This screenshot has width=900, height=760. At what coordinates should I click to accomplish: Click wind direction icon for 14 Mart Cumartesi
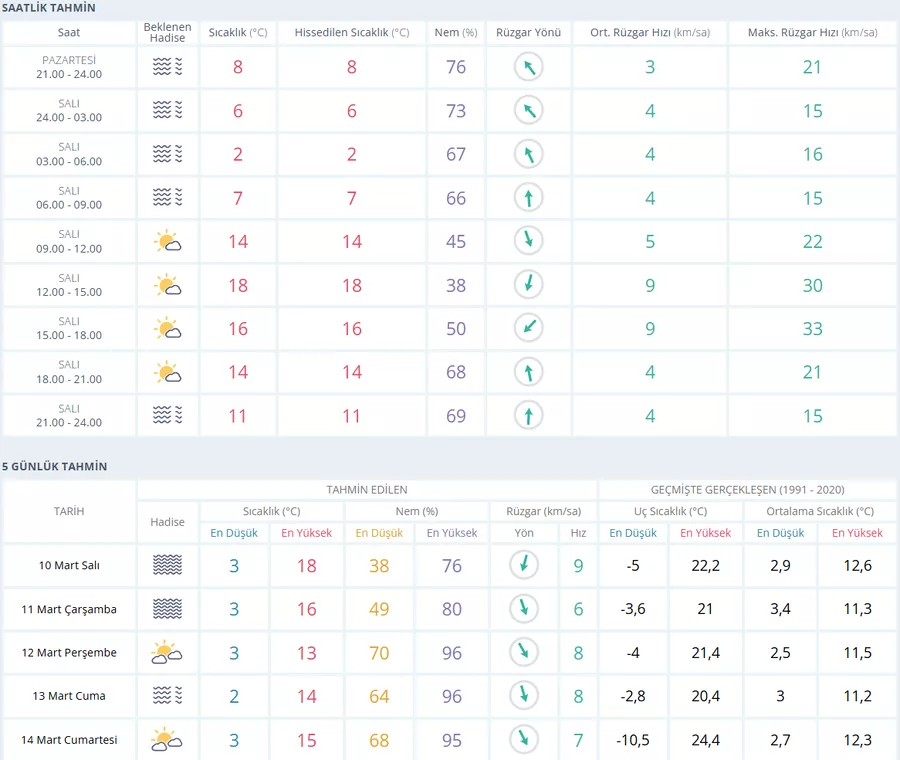[x=524, y=740]
